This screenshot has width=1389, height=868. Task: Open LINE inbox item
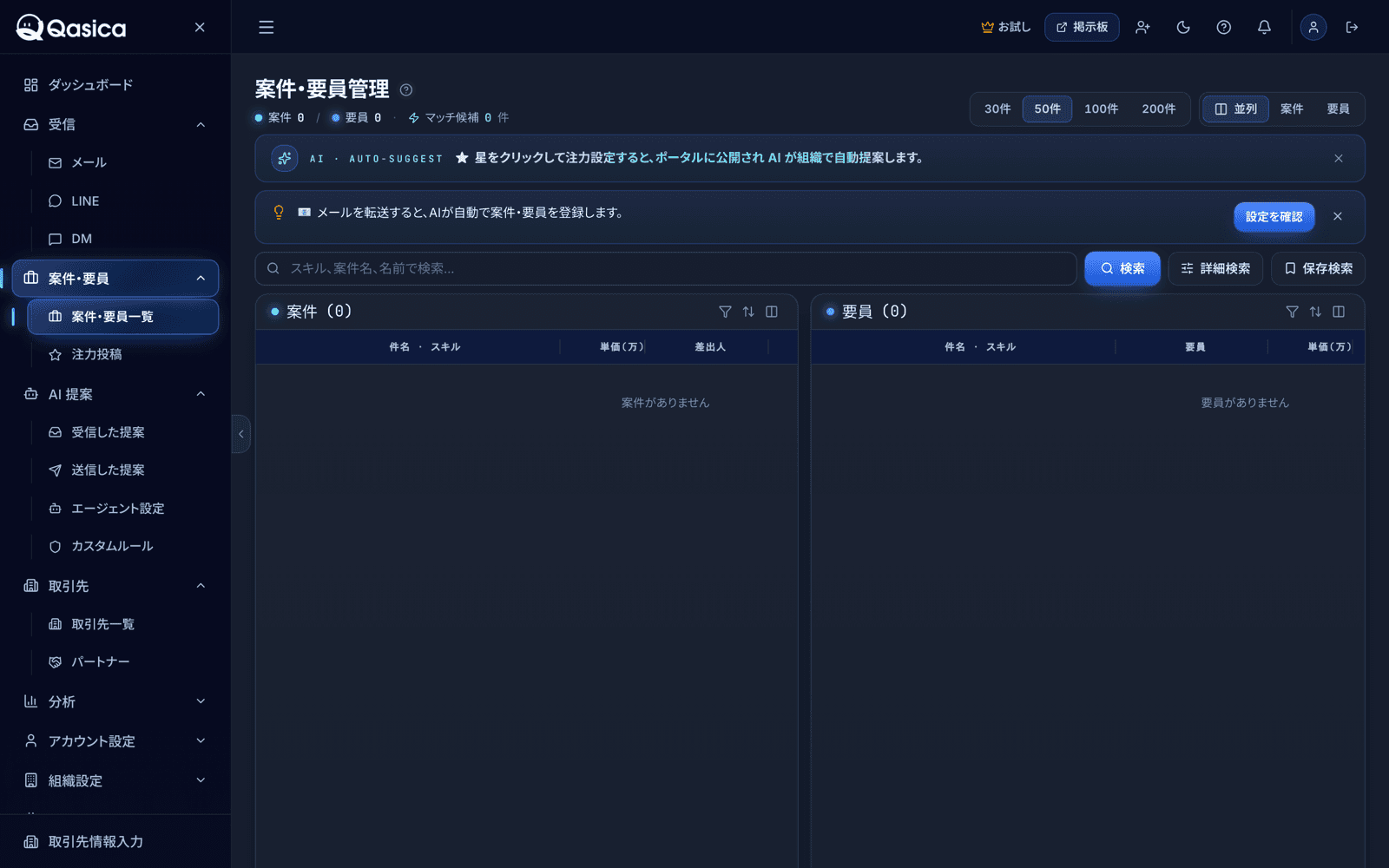click(x=123, y=201)
